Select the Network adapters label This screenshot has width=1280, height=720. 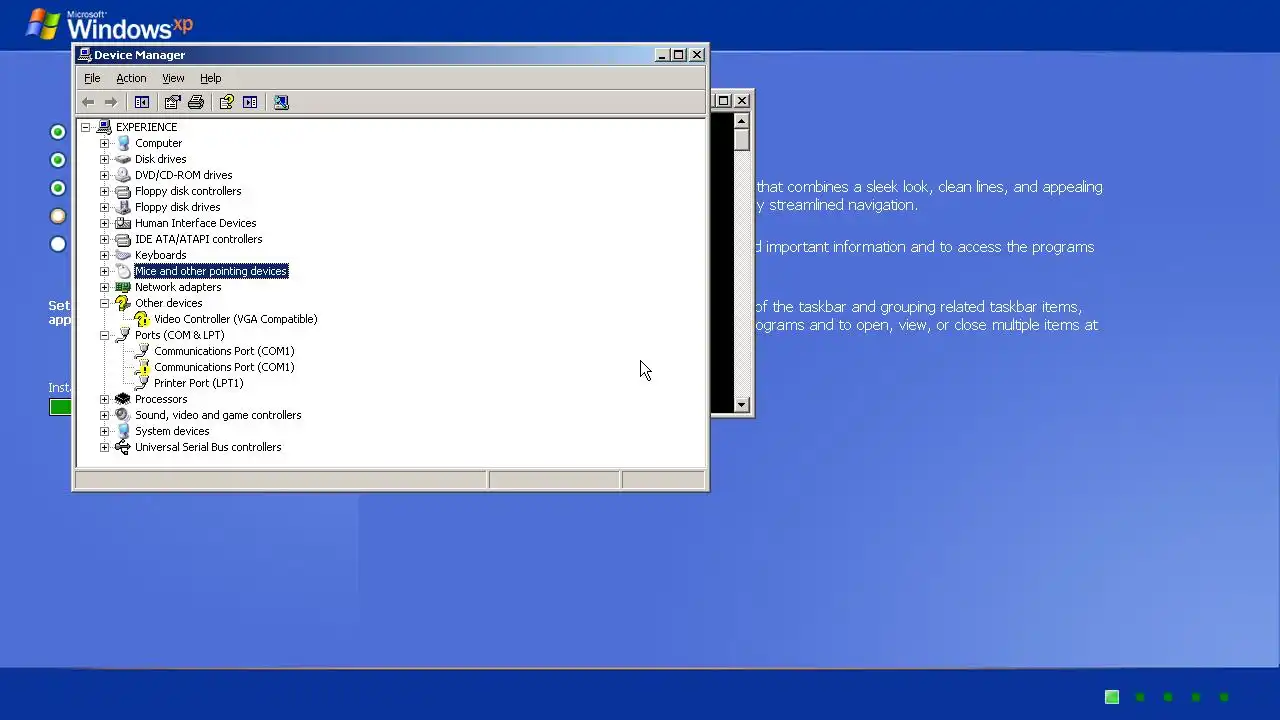click(x=178, y=287)
